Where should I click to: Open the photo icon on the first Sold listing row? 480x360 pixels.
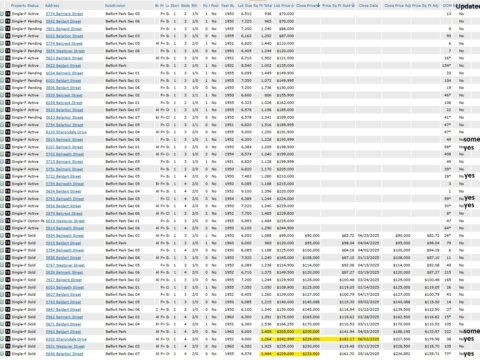coord(8,235)
